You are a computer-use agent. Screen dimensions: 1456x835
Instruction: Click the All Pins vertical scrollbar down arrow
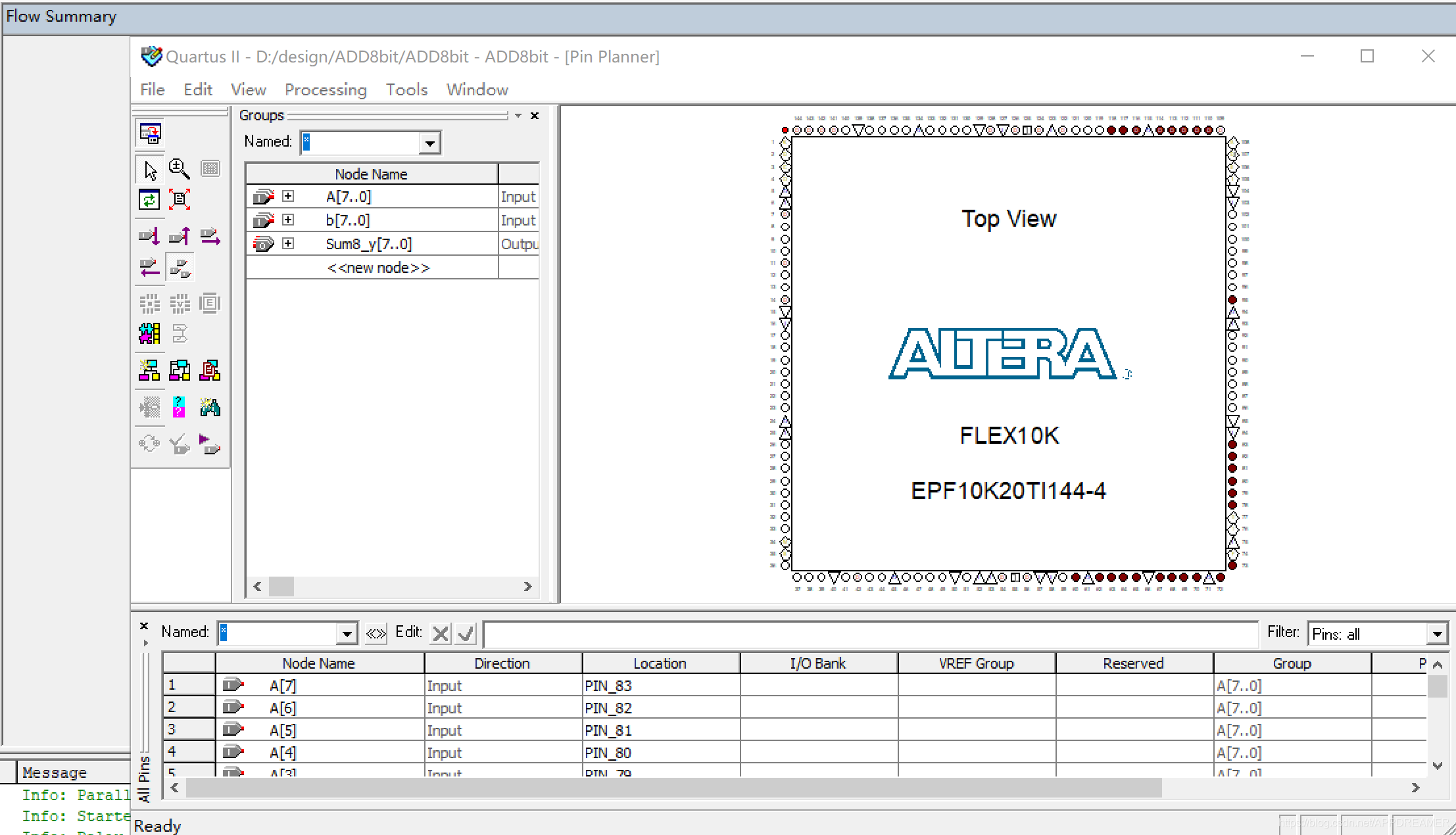coord(1438,765)
